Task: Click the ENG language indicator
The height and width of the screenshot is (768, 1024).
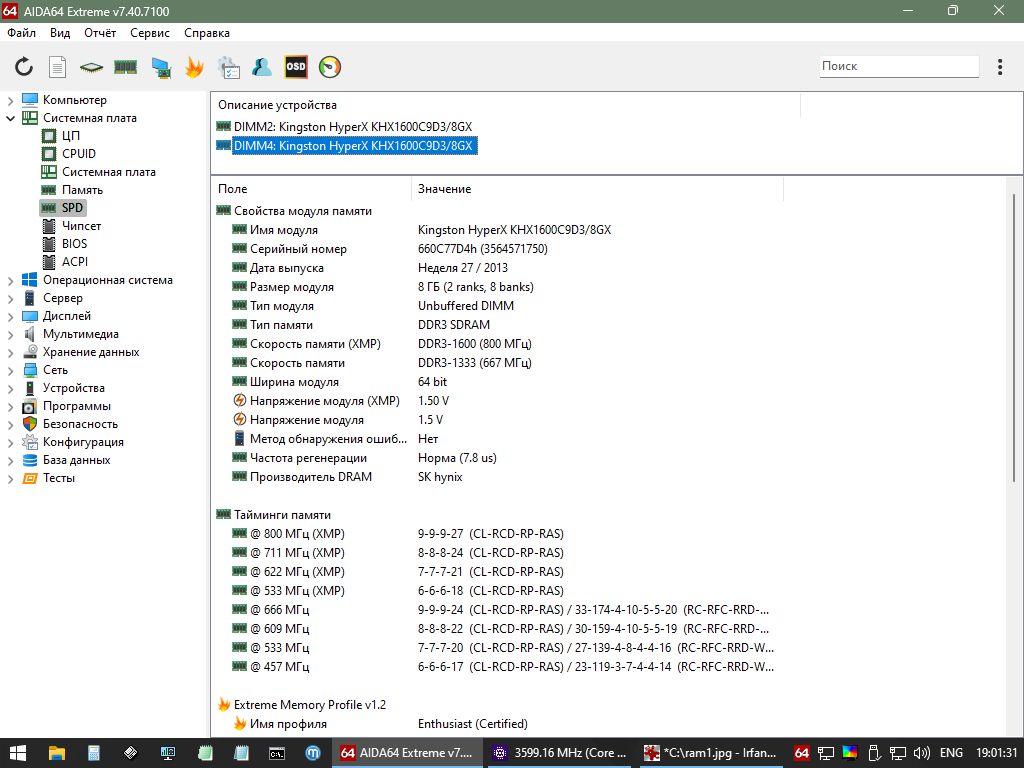Action: tap(951, 753)
